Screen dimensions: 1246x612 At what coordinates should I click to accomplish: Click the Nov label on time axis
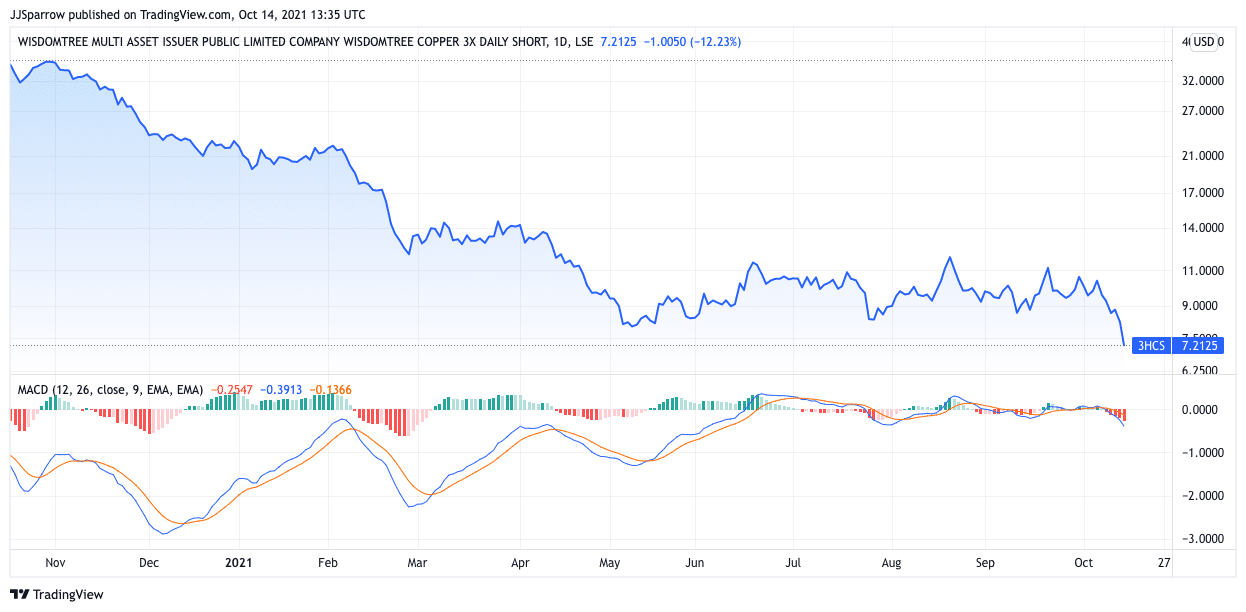coord(56,563)
